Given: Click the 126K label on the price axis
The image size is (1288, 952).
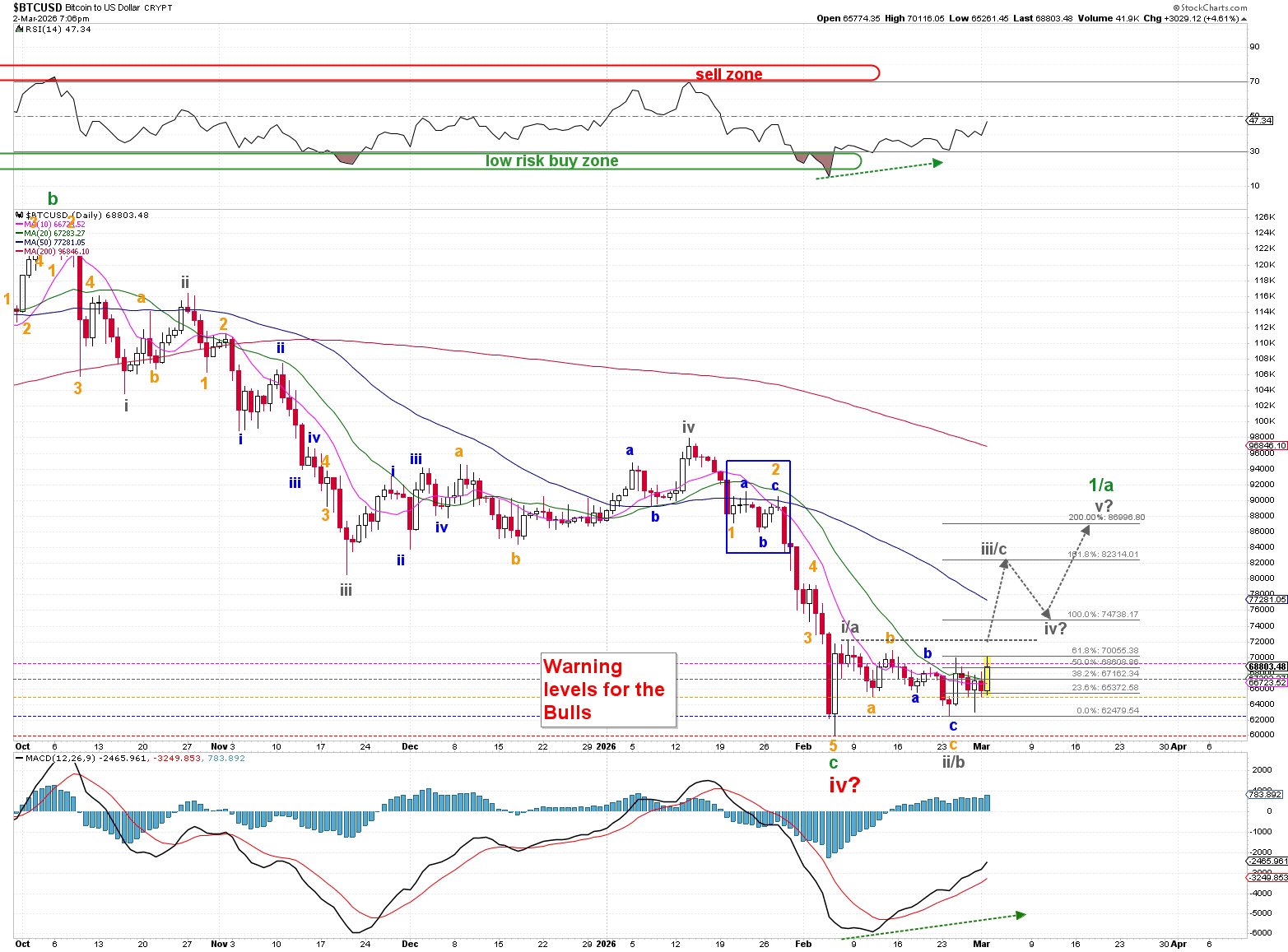Looking at the screenshot, I should point(1263,217).
